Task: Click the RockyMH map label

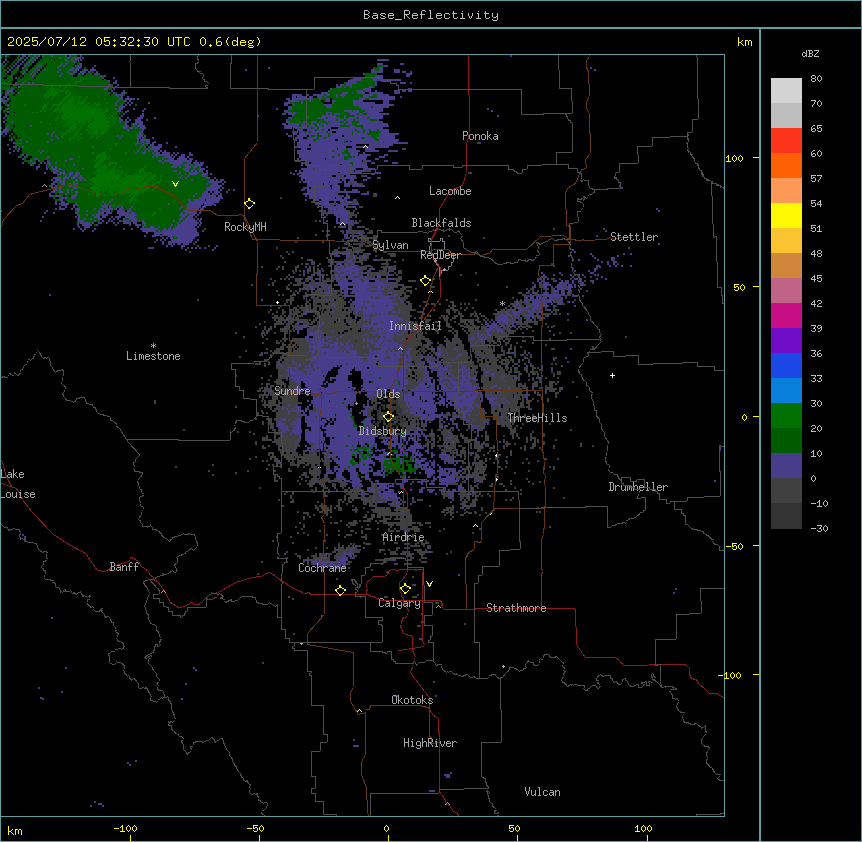Action: (x=245, y=227)
